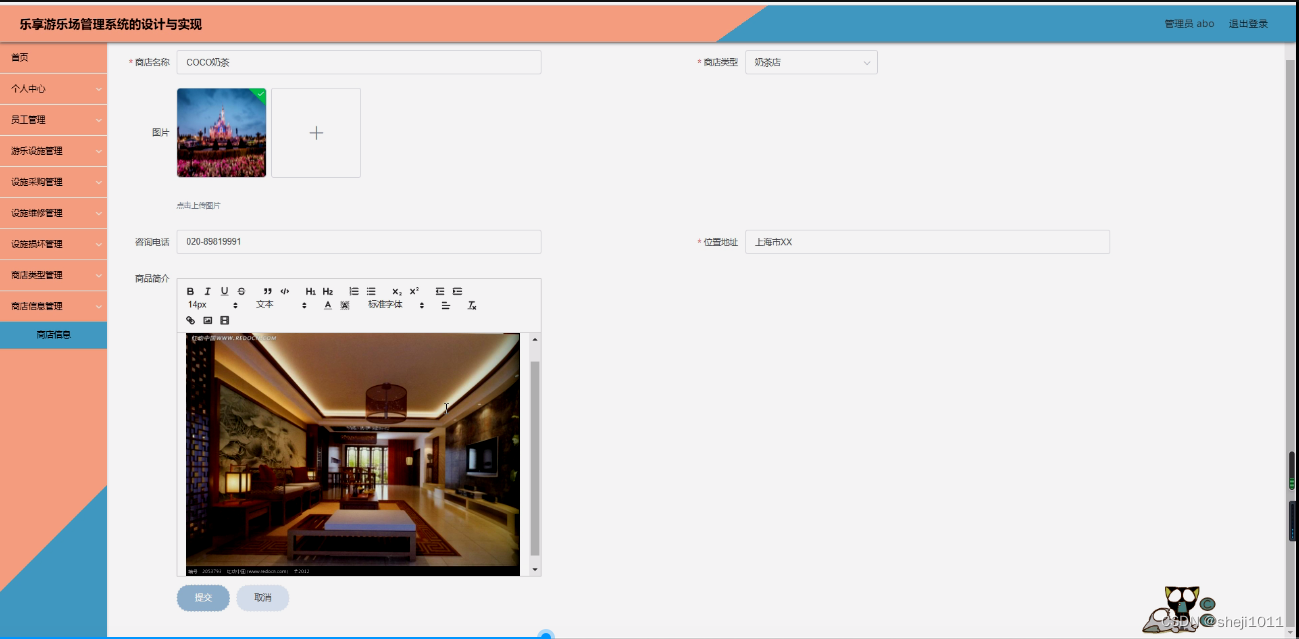Select 商店信息 in the sidebar
This screenshot has width=1299, height=639.
54,334
